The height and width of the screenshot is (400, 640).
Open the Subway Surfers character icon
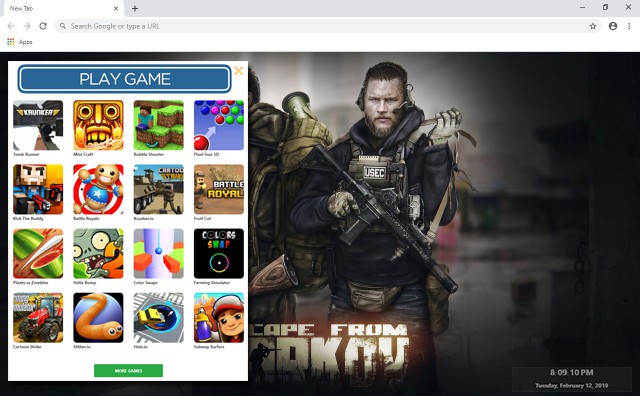219,318
